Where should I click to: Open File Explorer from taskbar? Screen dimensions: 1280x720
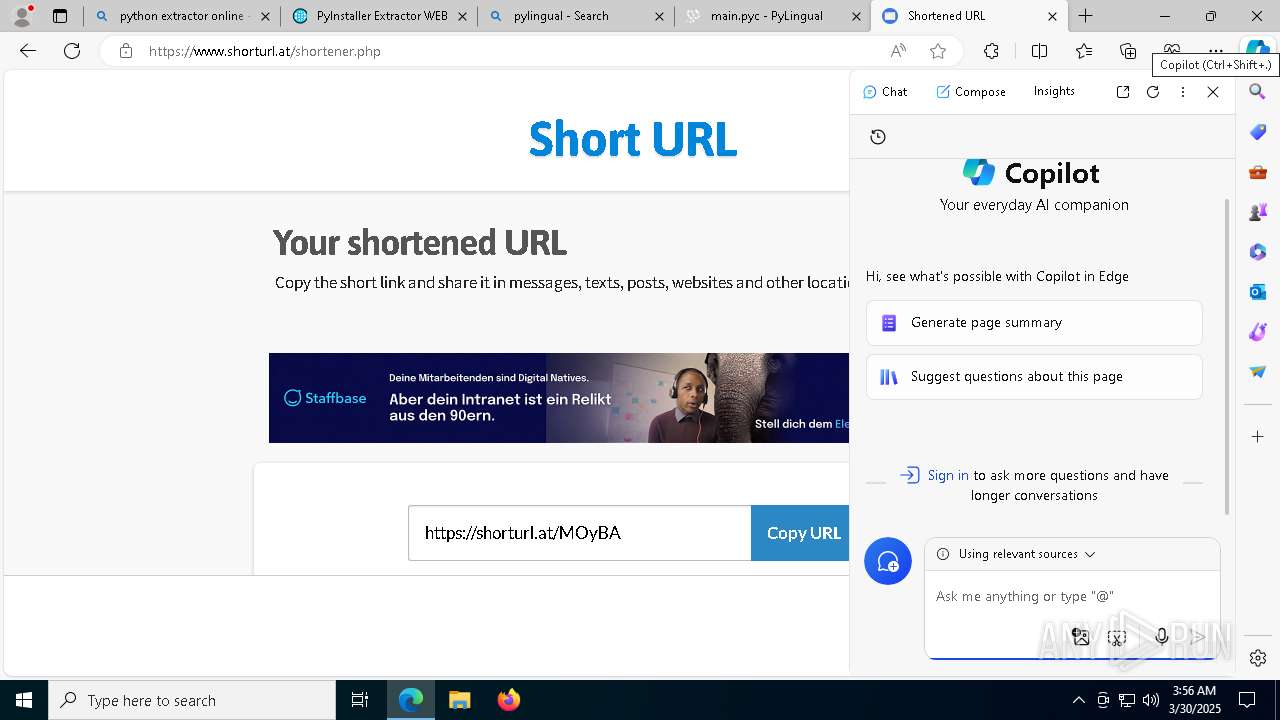click(x=459, y=700)
